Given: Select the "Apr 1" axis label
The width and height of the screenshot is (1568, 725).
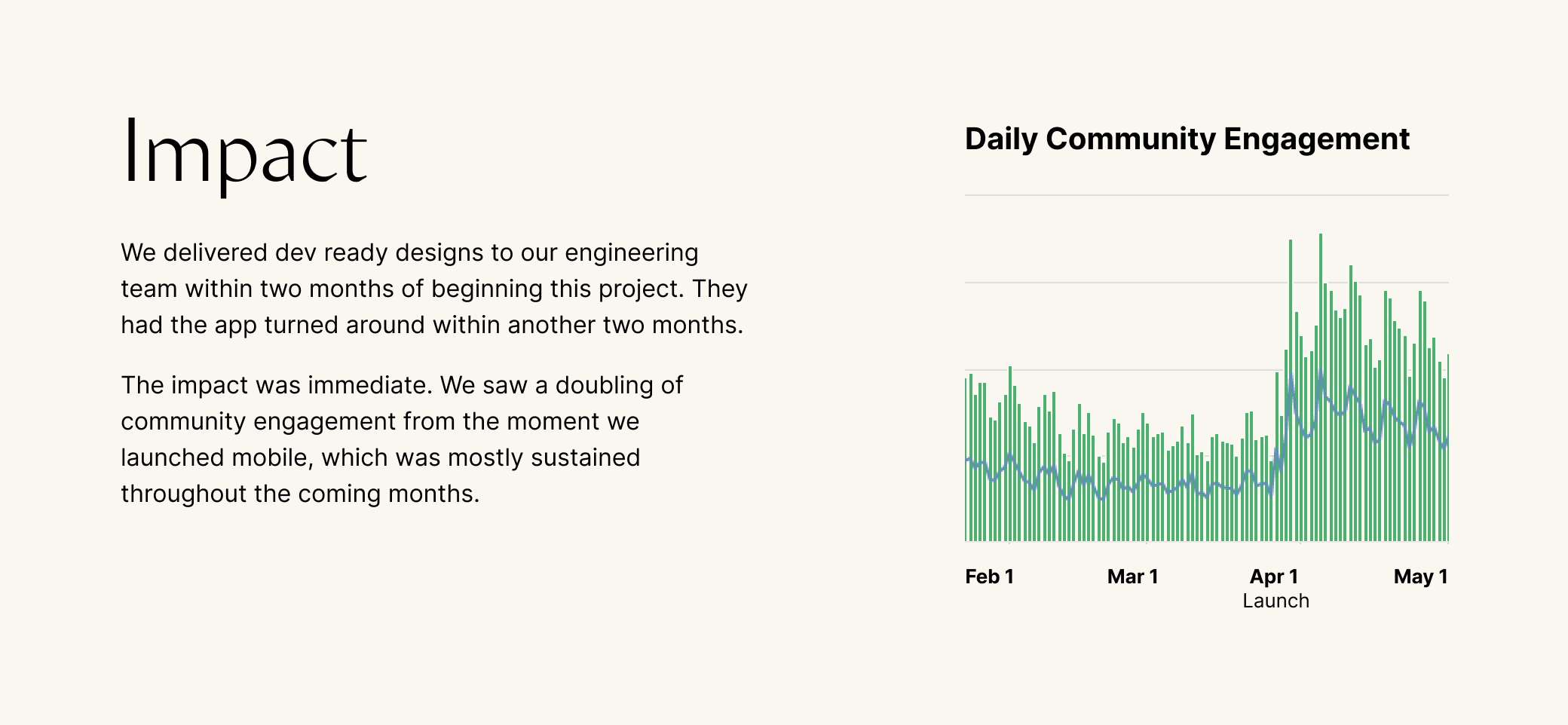Looking at the screenshot, I should (1273, 577).
